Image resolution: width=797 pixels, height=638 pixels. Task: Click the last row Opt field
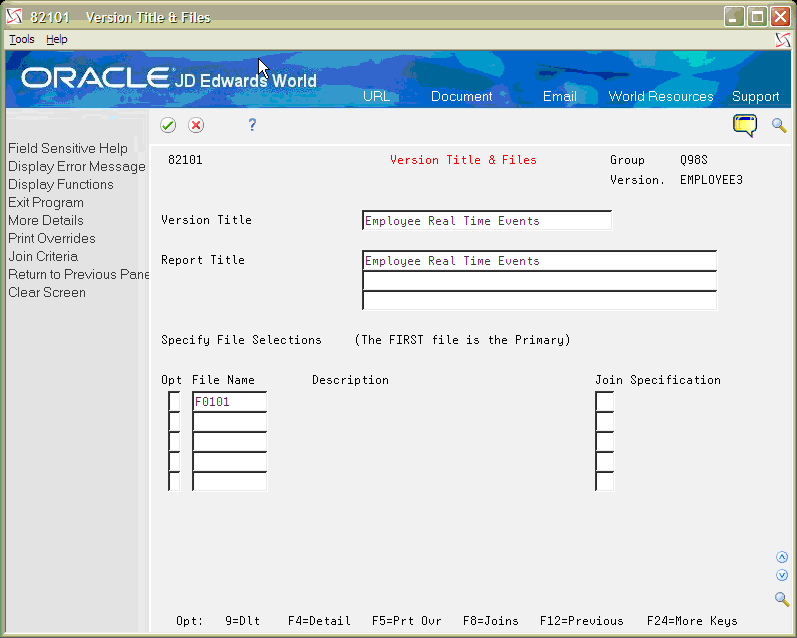pos(174,481)
